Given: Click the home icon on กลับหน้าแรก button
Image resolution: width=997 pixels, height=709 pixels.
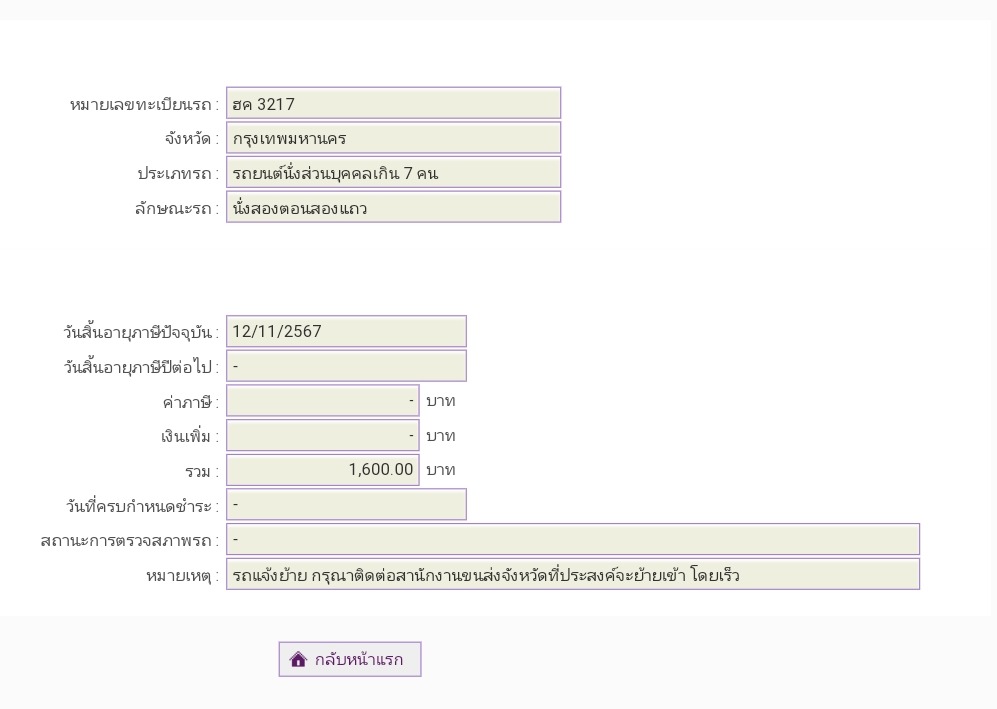Looking at the screenshot, I should point(298,659).
